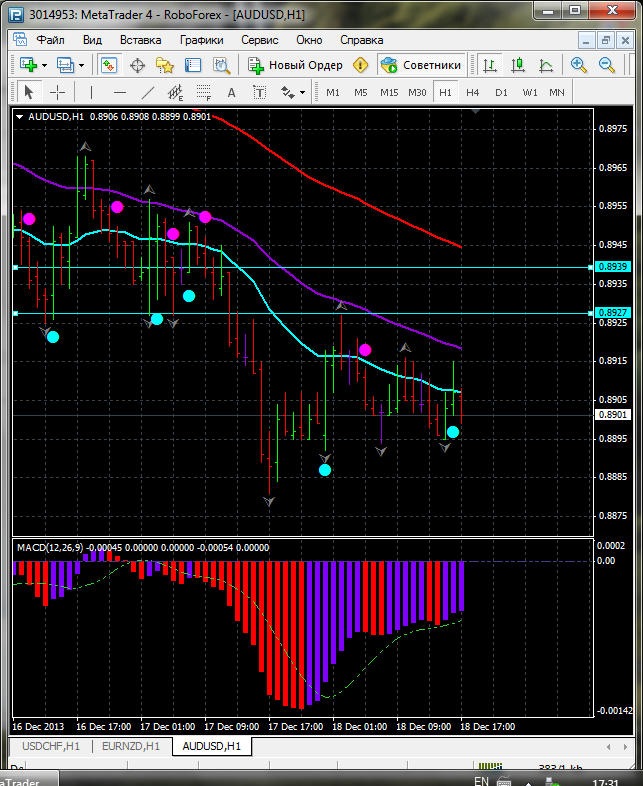Click the 0.8939 horizontal line price label

(611, 267)
